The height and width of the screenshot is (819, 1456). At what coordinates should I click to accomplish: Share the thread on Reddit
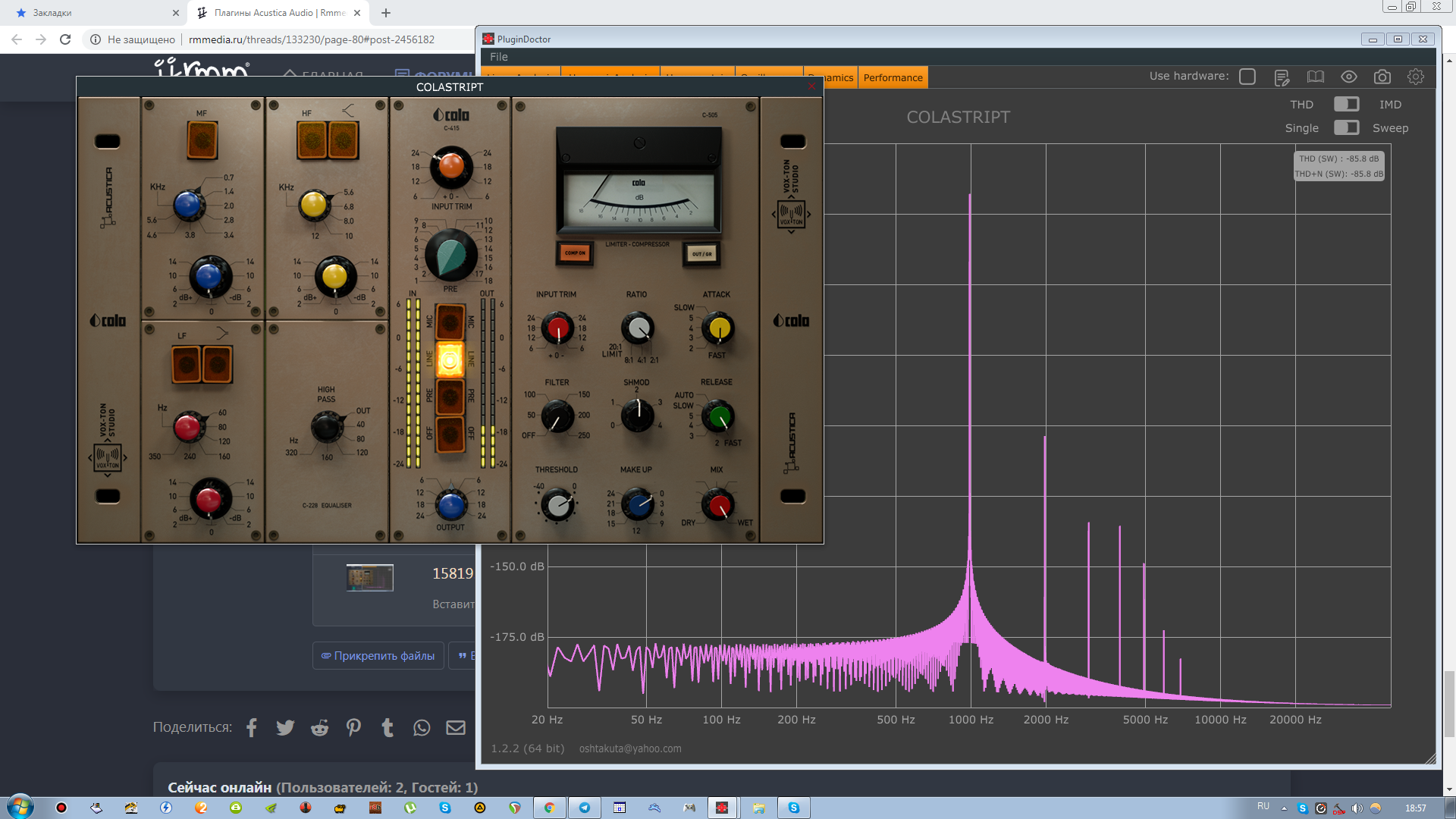(320, 728)
